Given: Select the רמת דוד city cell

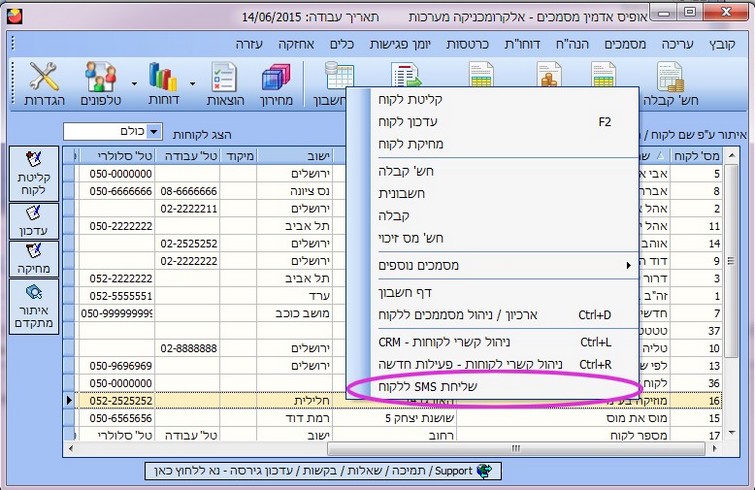Looking at the screenshot, I should (295, 418).
